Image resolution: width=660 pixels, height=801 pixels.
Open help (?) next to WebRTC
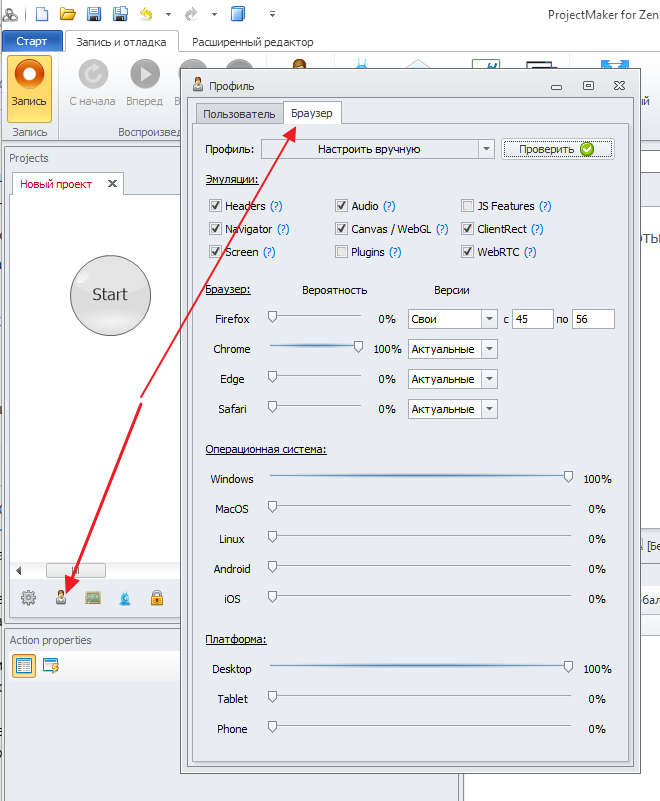pos(530,252)
